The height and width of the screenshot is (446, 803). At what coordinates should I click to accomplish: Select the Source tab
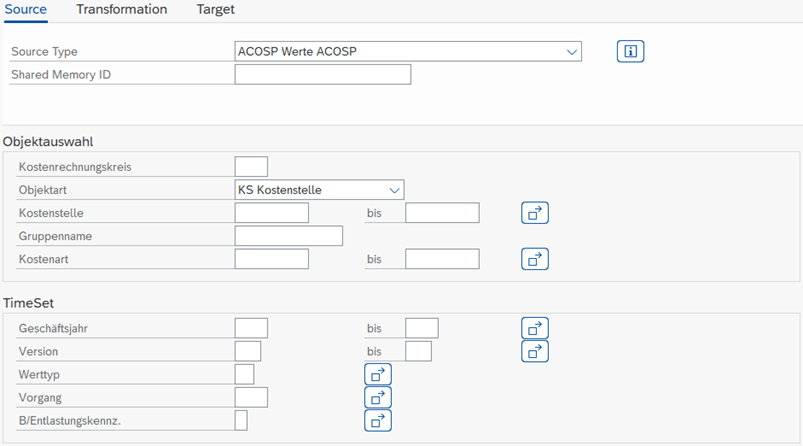point(26,9)
